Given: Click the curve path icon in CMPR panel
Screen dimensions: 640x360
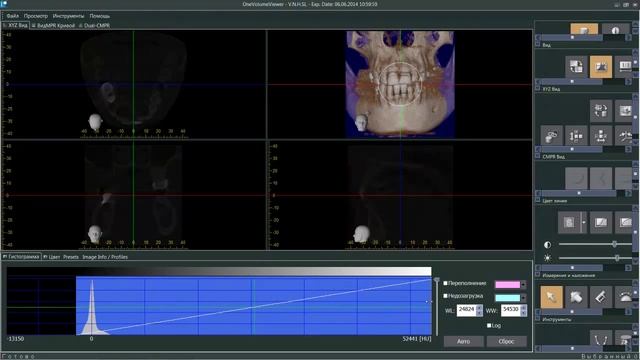Looking at the screenshot, I should 625,136.
